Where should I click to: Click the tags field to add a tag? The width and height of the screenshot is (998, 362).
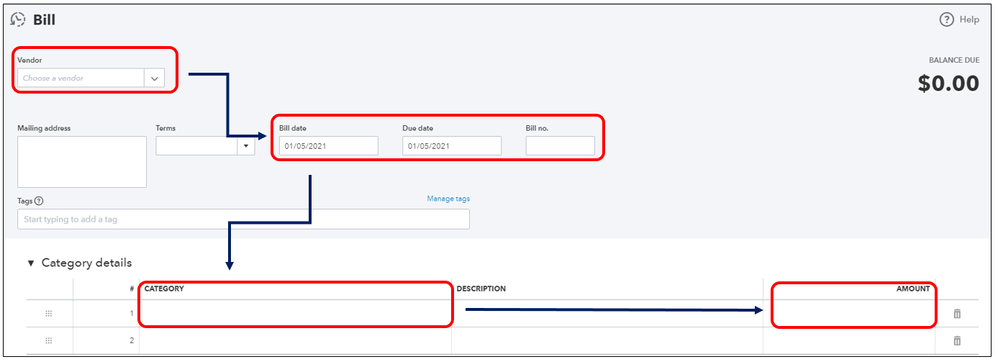click(243, 219)
